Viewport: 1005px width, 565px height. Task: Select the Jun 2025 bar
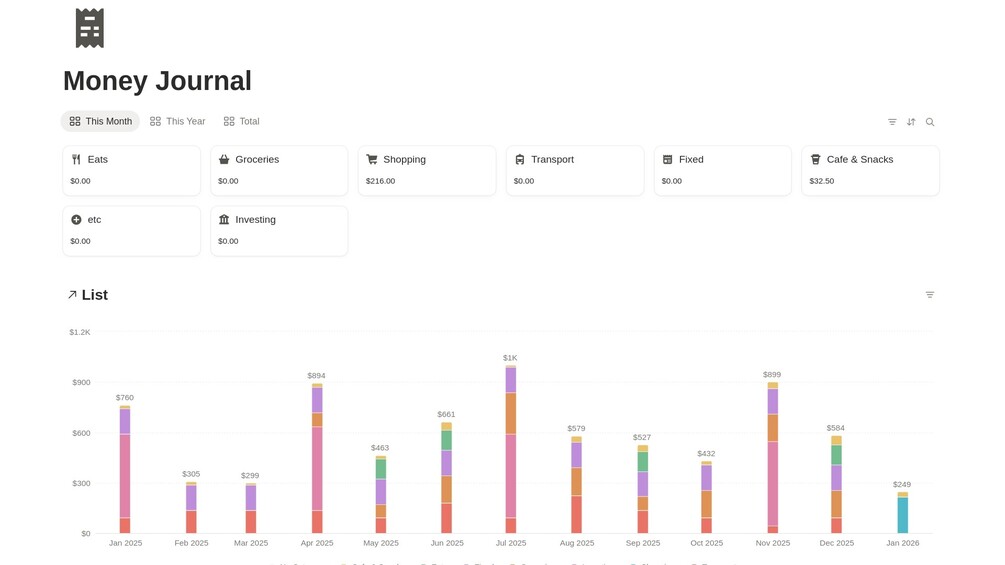tap(446, 478)
